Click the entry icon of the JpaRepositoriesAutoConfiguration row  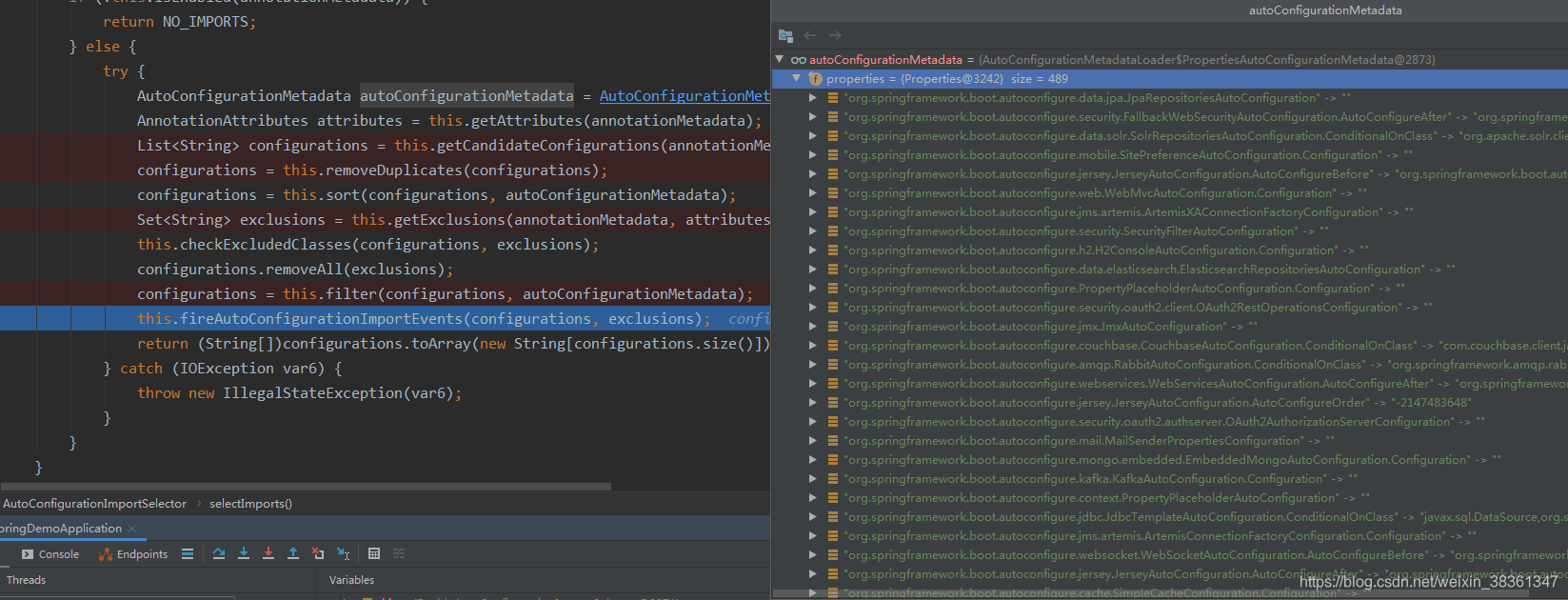833,98
